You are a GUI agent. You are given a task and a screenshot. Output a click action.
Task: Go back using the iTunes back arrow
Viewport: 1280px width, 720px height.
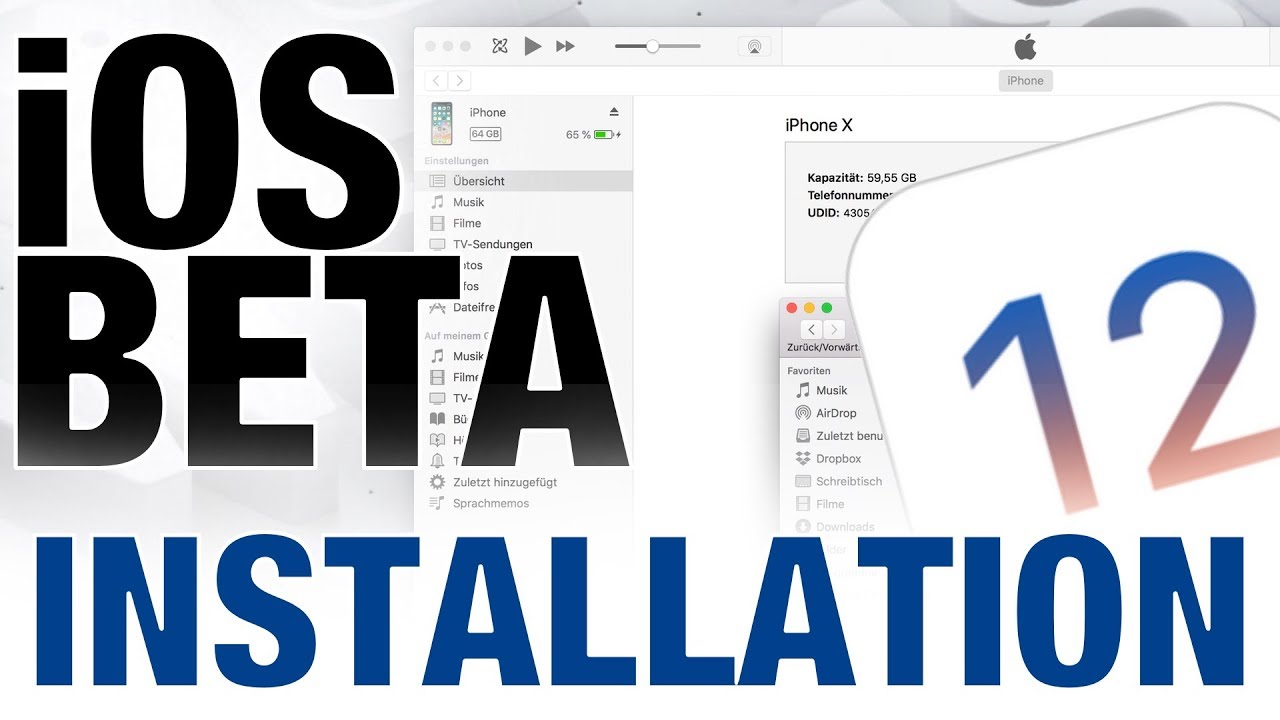point(436,81)
